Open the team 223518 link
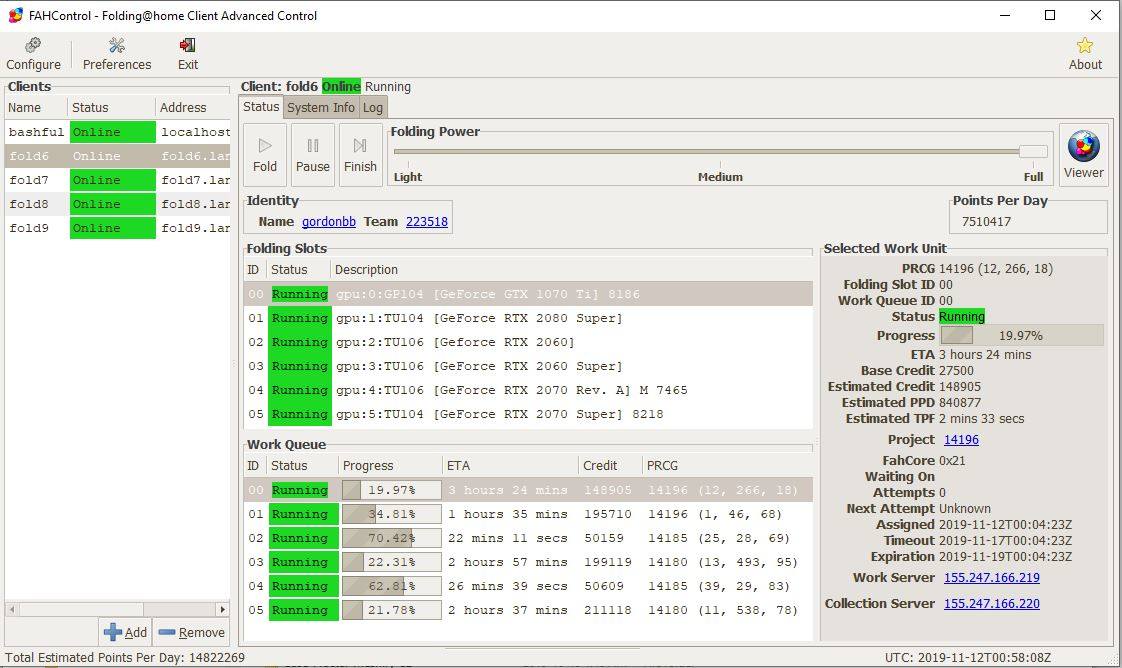The height and width of the screenshot is (668, 1122). pos(426,222)
